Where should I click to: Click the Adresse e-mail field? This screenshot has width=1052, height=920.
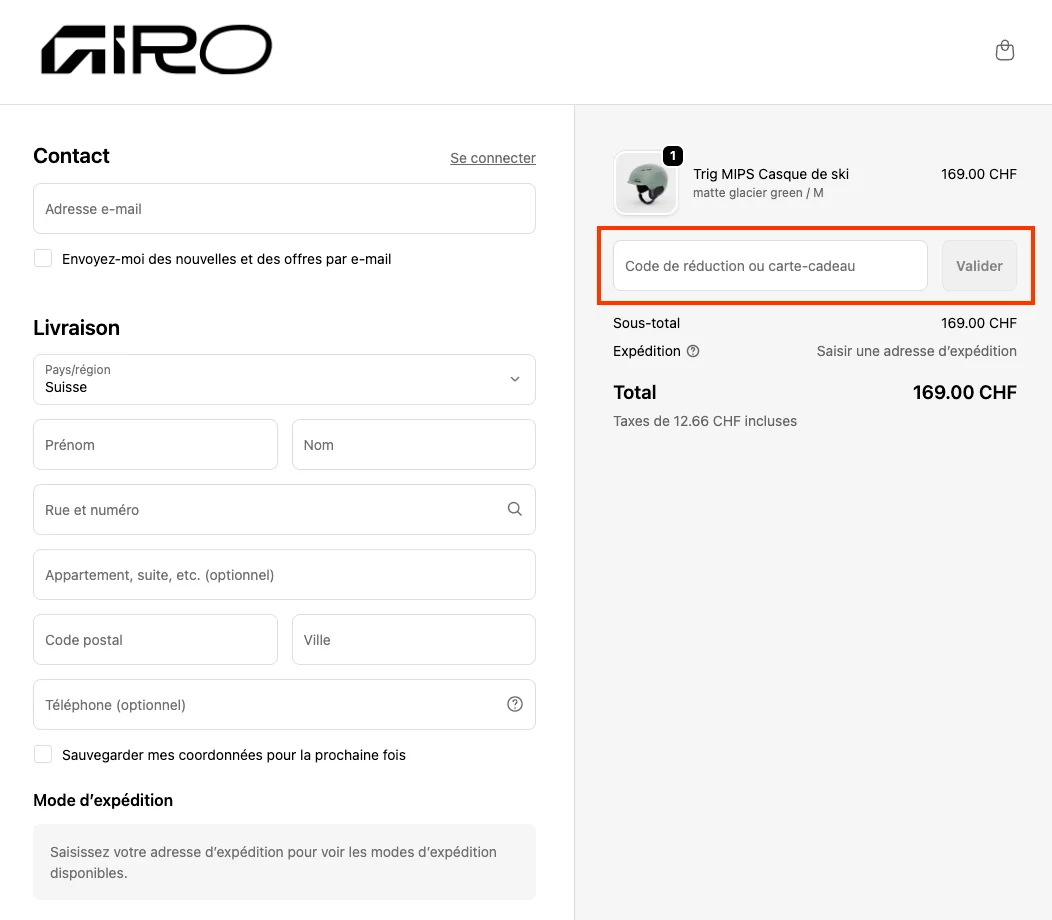284,208
